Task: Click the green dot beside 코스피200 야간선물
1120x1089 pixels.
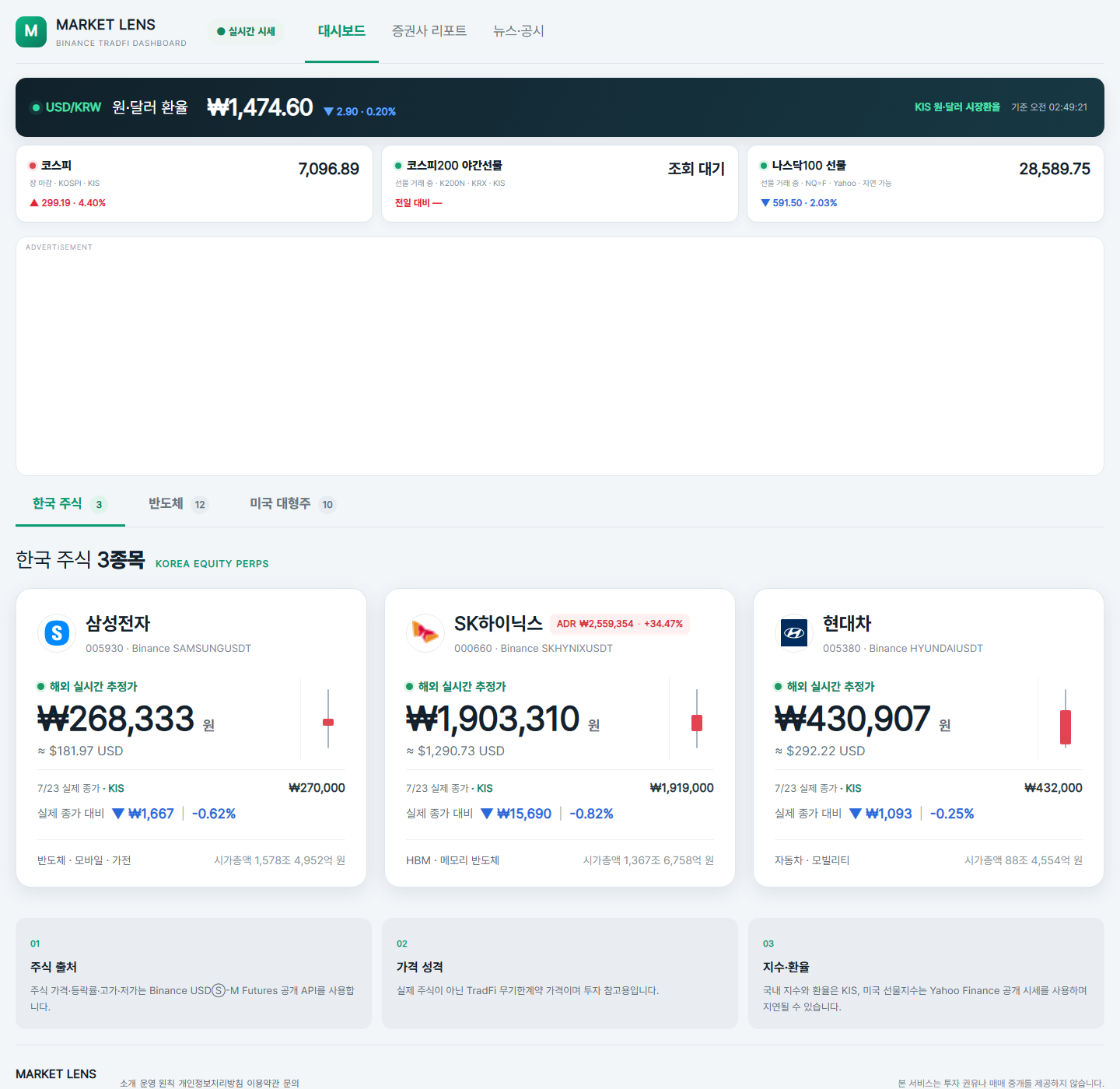Action: 398,166
